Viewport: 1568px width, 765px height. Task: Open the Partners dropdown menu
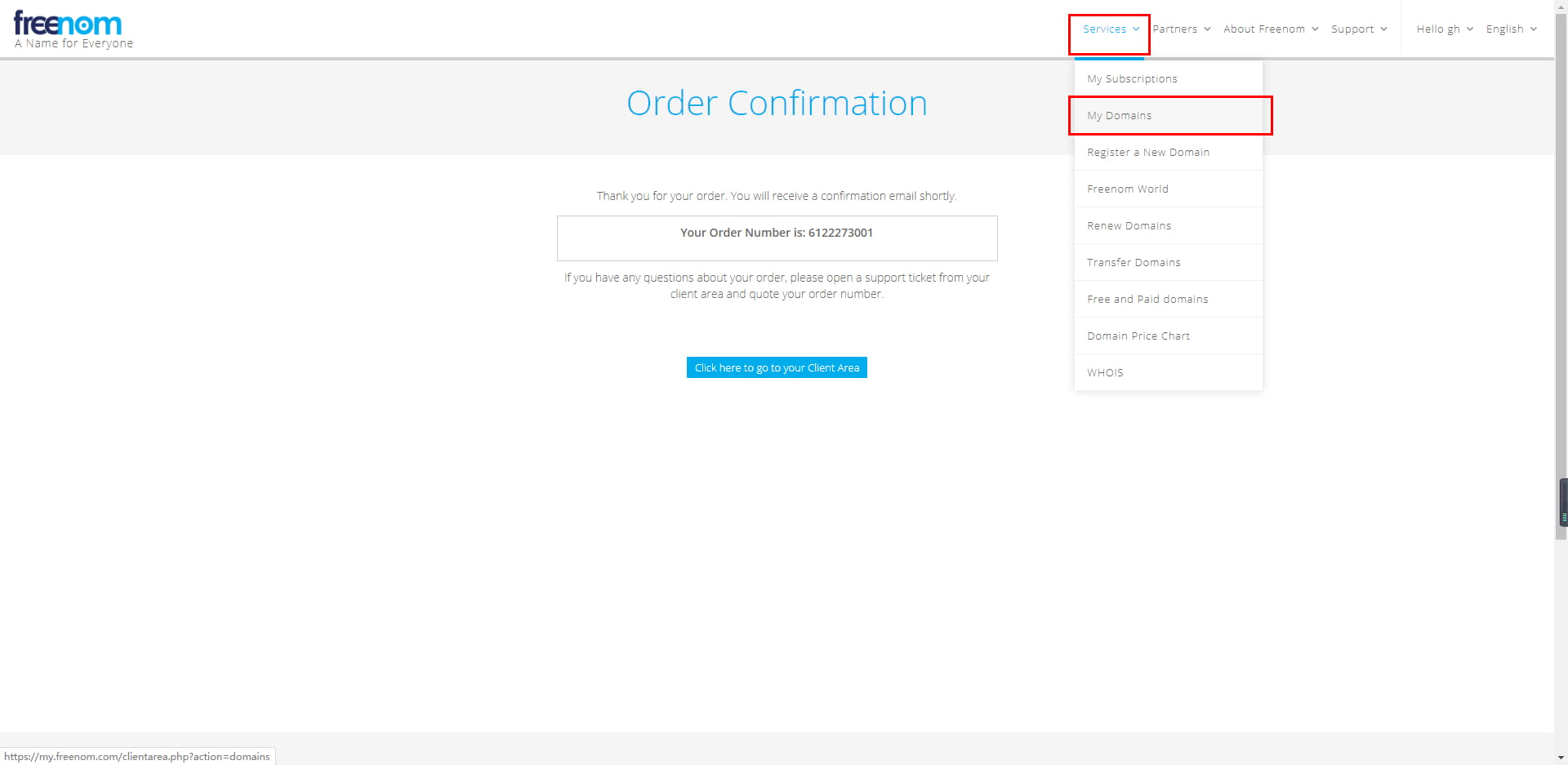[1181, 29]
